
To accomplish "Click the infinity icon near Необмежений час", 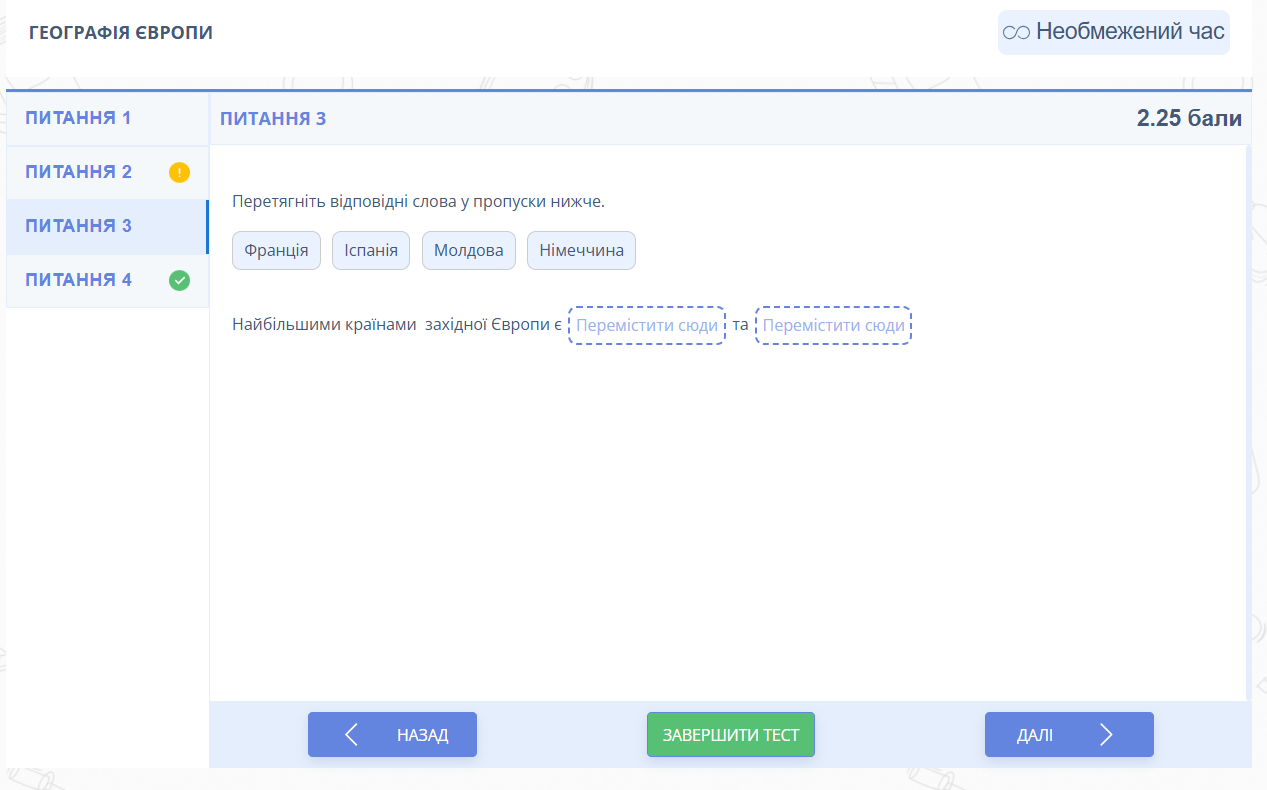I will (1016, 32).
